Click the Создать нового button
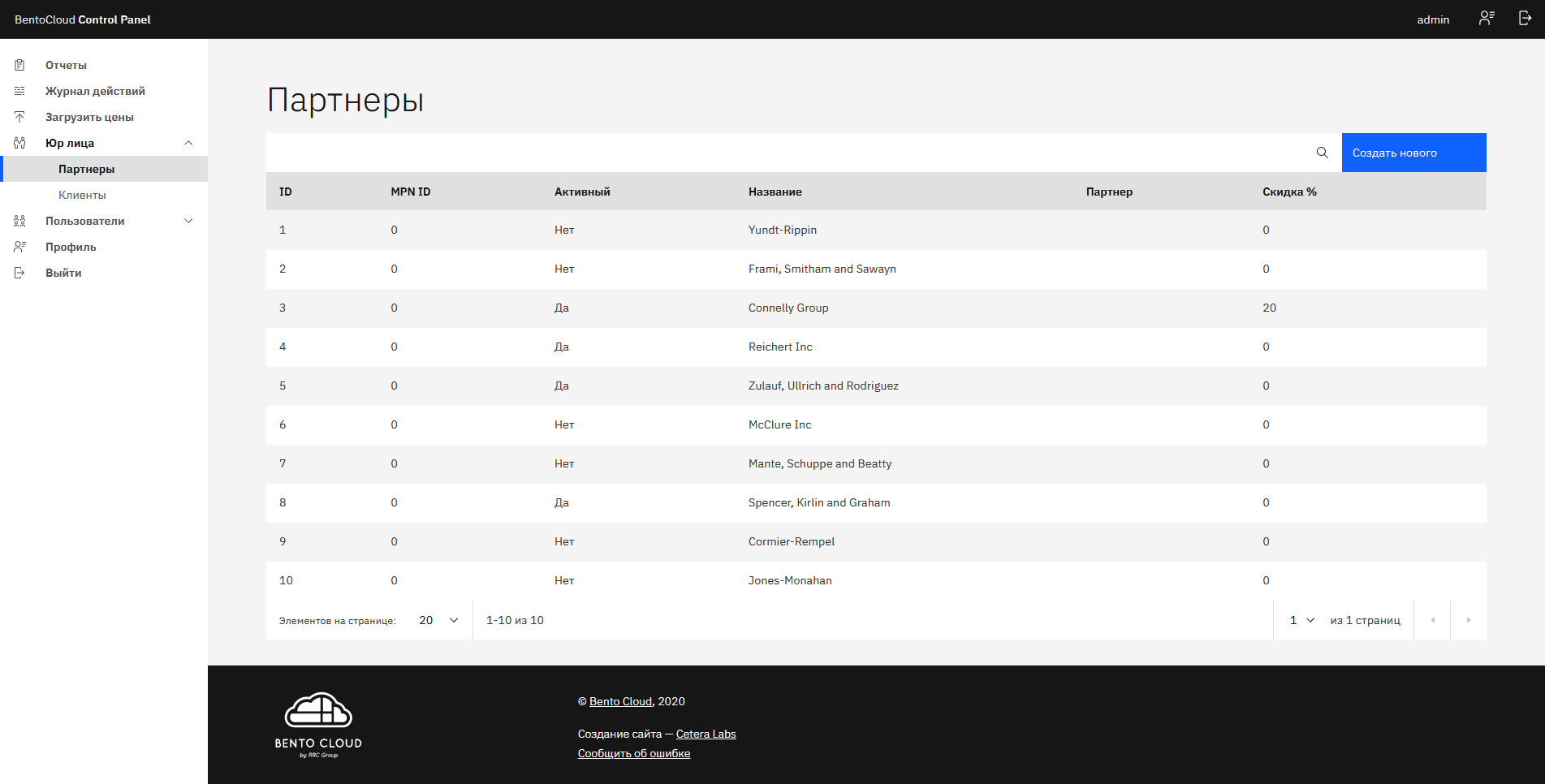 (1413, 153)
